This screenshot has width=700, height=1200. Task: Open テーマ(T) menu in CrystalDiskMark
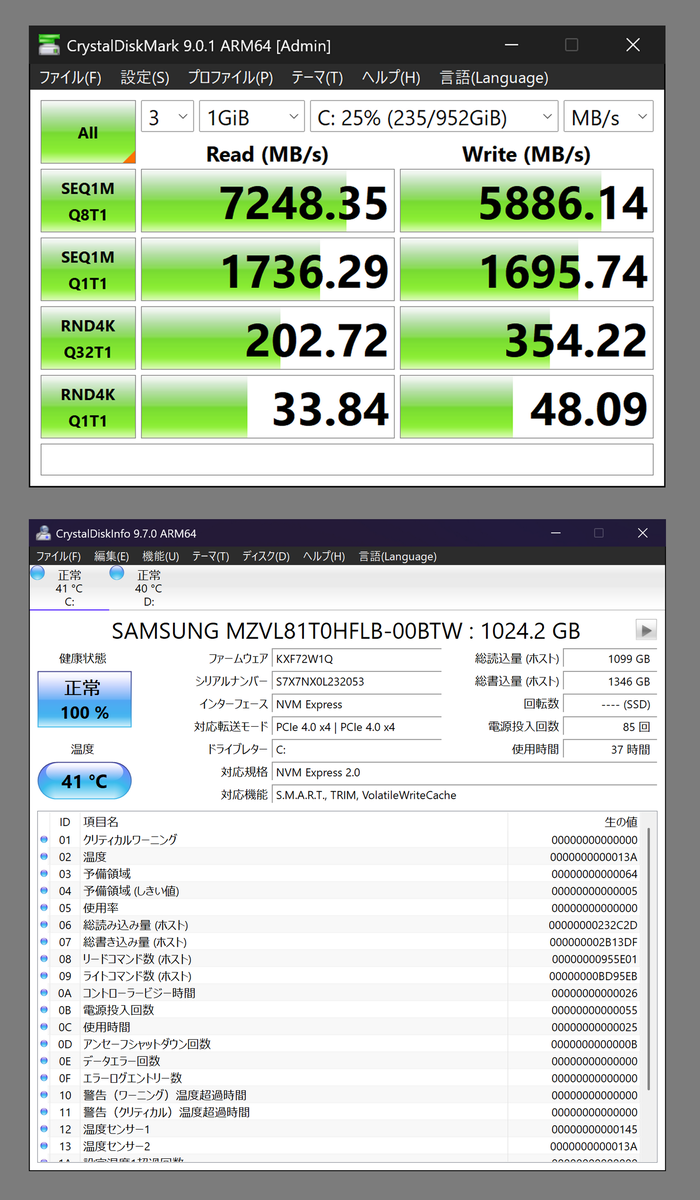click(x=317, y=78)
